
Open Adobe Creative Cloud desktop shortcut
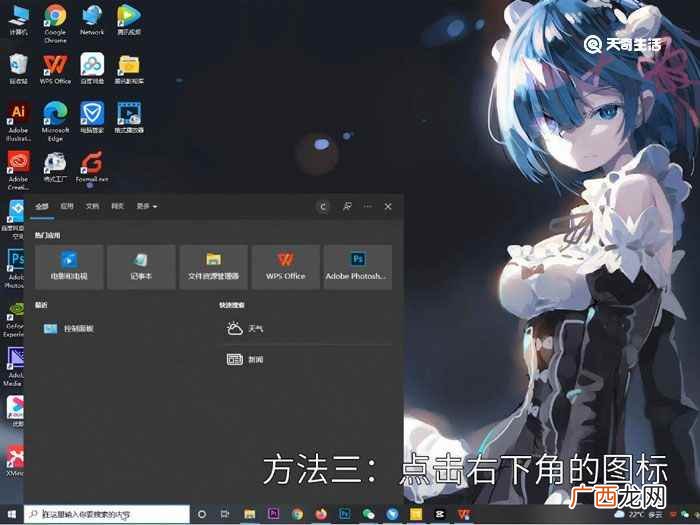(18, 170)
